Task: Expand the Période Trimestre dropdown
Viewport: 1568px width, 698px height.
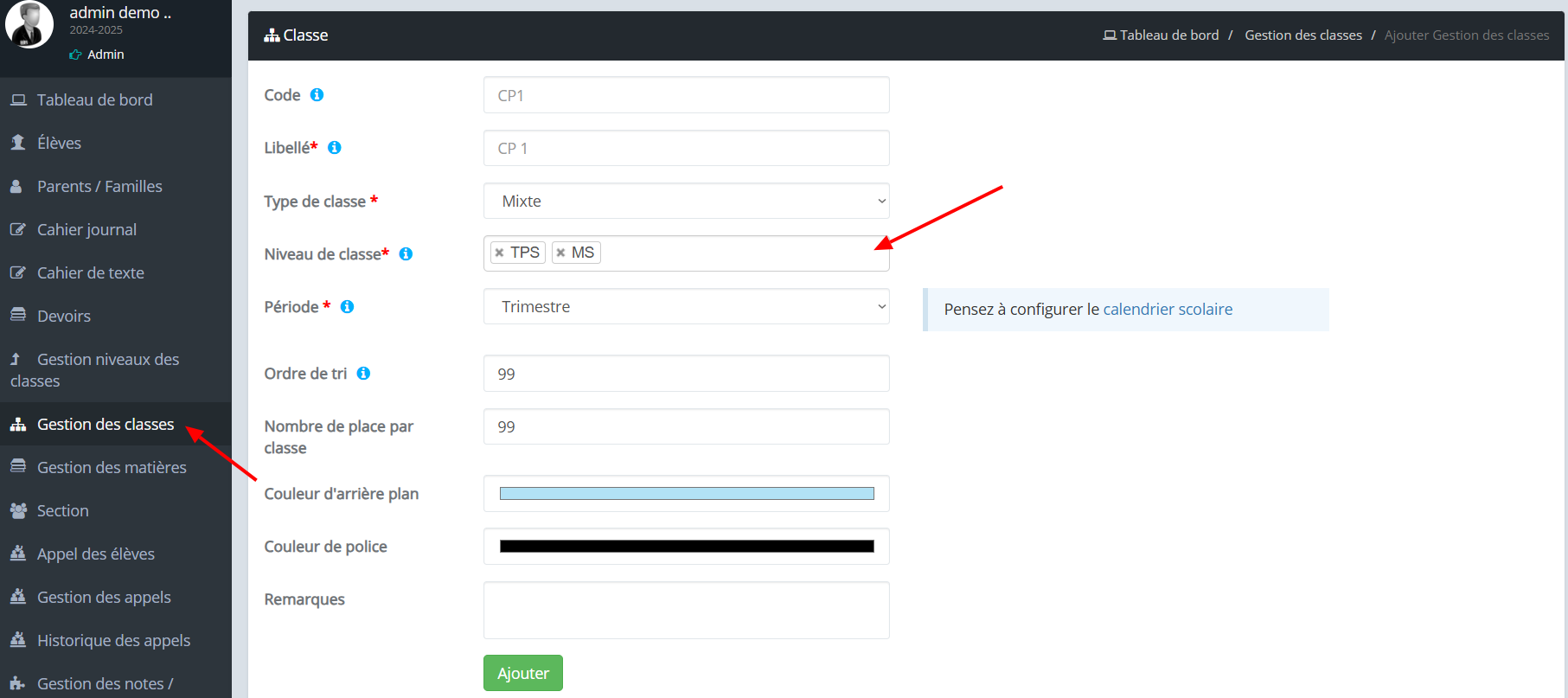Action: (x=687, y=306)
